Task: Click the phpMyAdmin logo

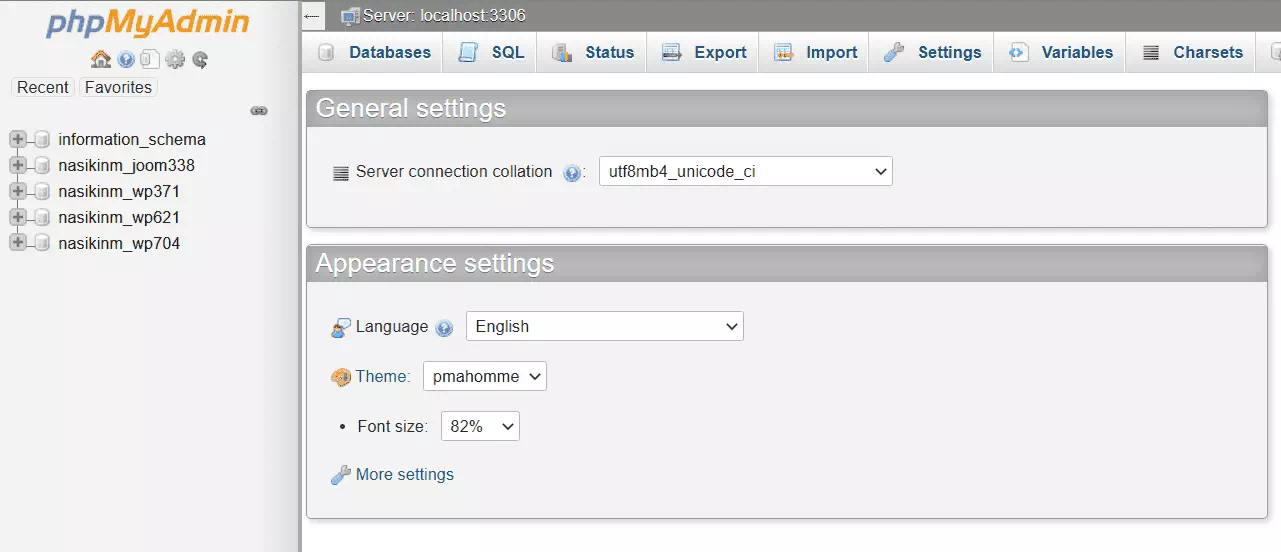Action: pos(148,23)
